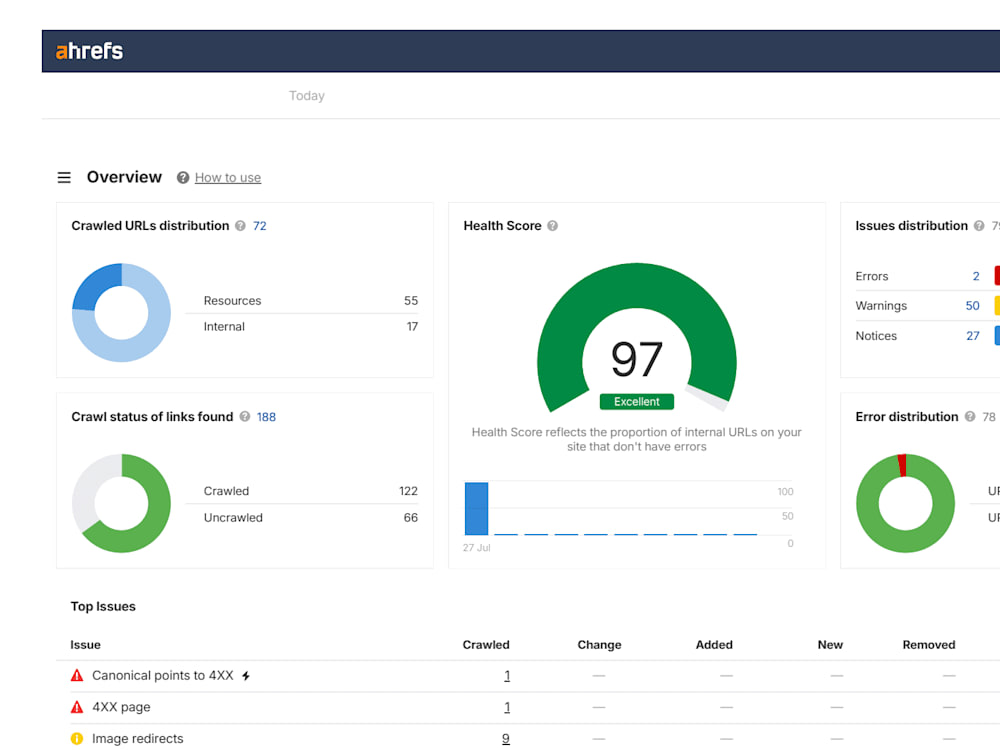Click the Resources row value 55
The width and height of the screenshot is (1000, 750).
(x=411, y=300)
